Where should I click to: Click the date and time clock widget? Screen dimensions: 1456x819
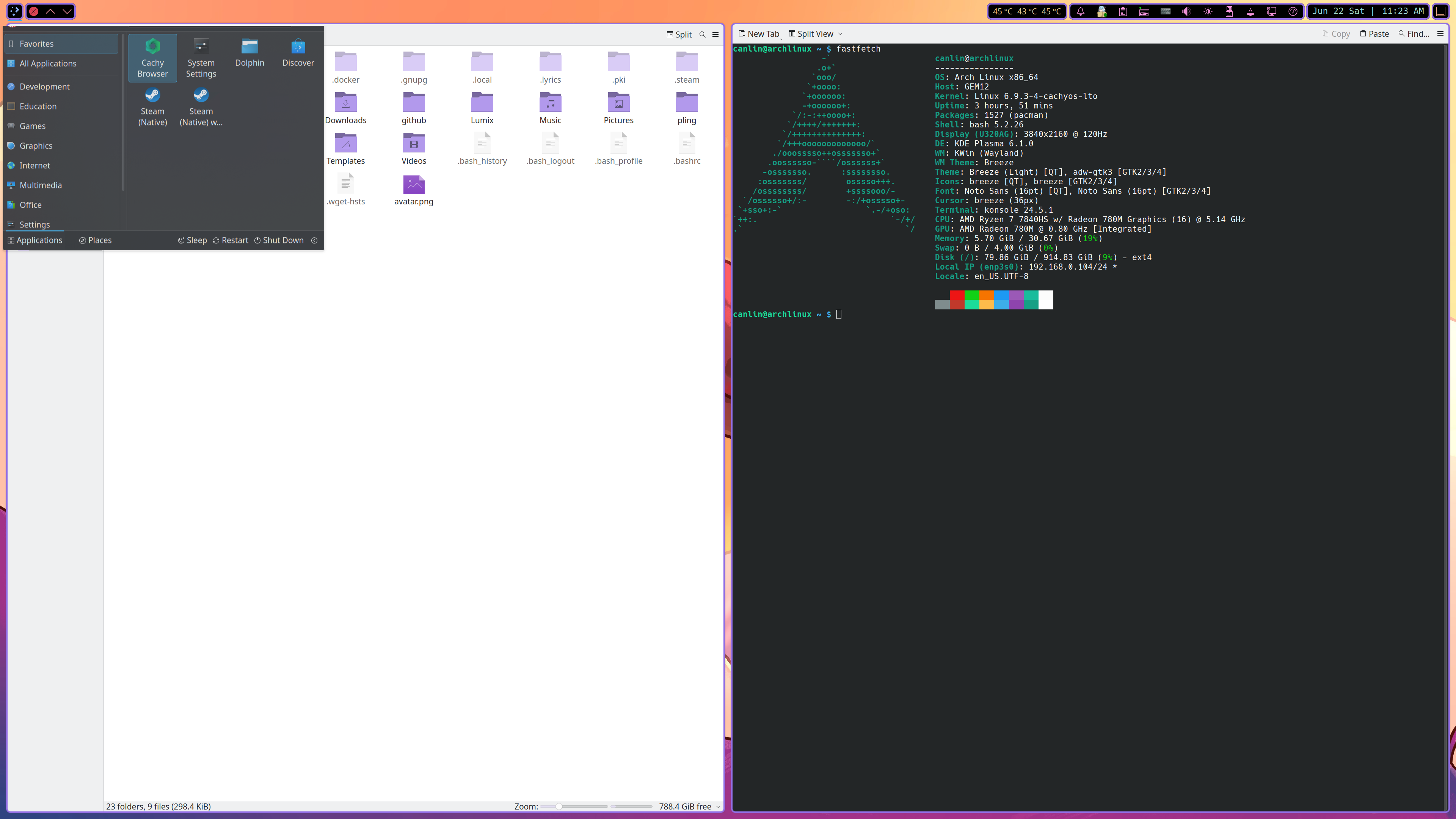coord(1368,11)
